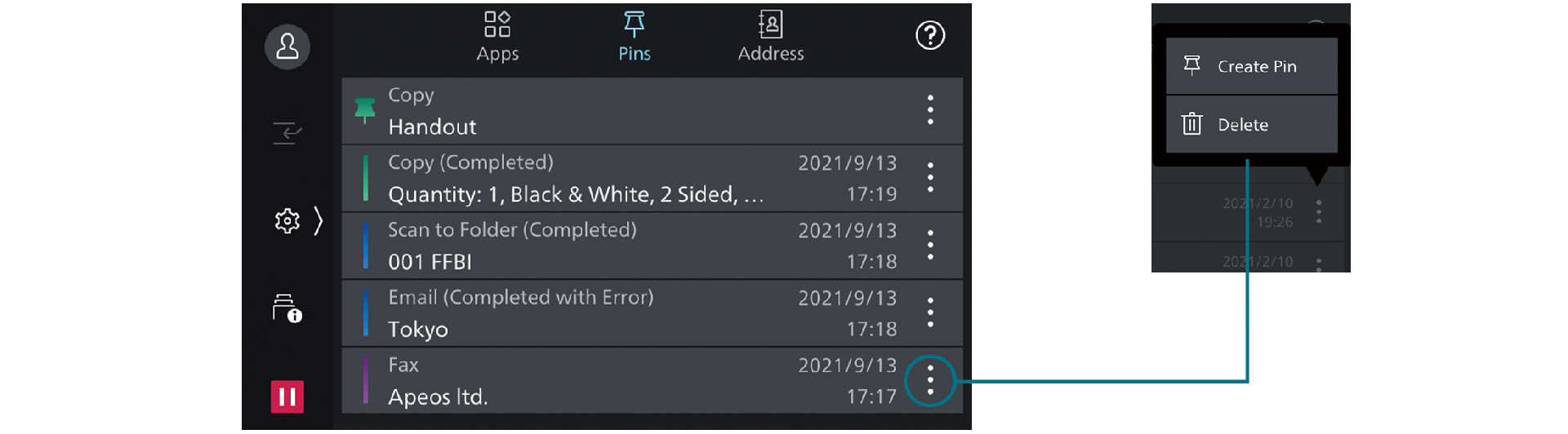Open the more options menu for Fax
Viewport: 1568px width, 434px height.
tap(929, 381)
